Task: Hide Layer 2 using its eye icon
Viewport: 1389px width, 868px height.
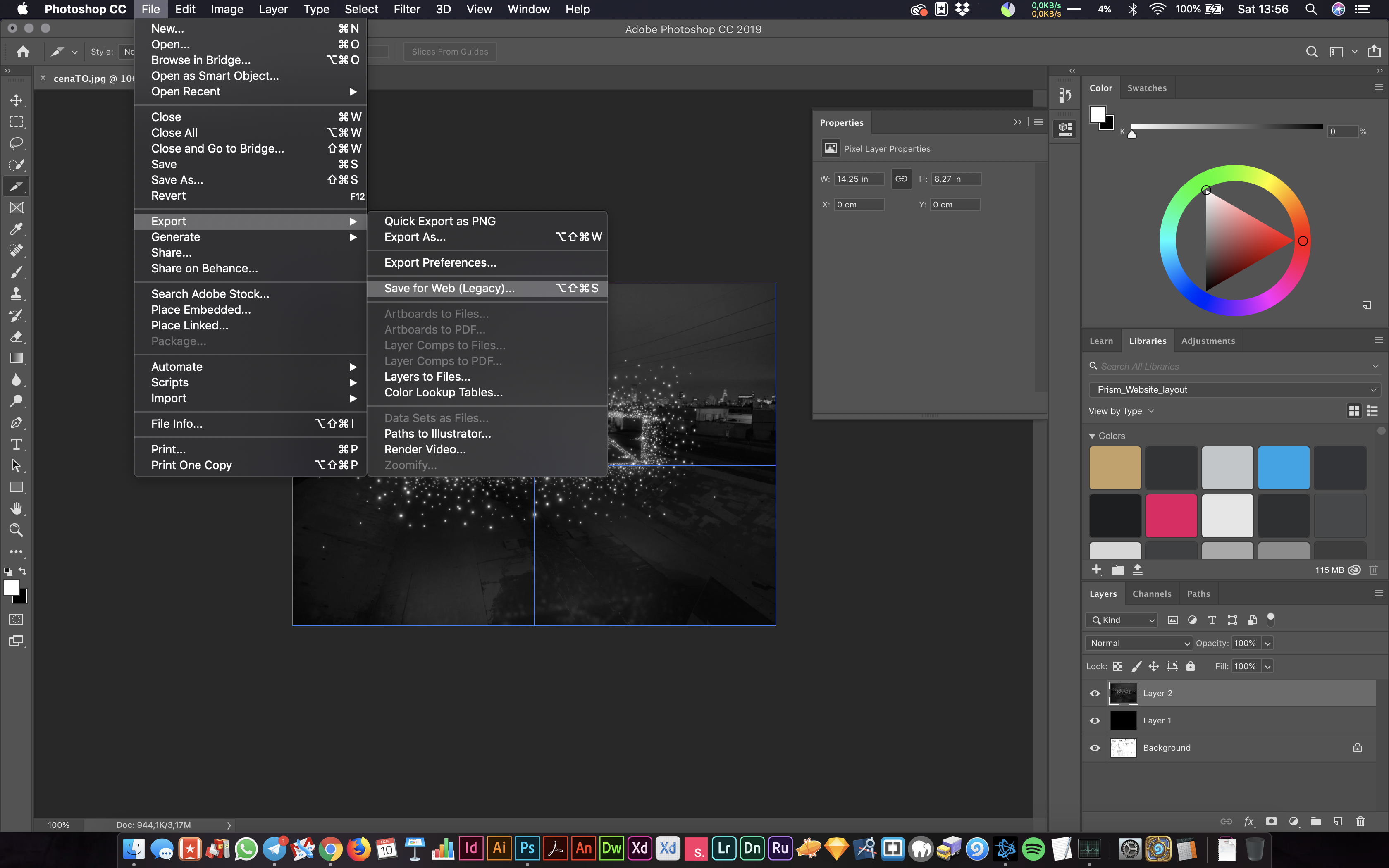Action: pyautogui.click(x=1095, y=694)
